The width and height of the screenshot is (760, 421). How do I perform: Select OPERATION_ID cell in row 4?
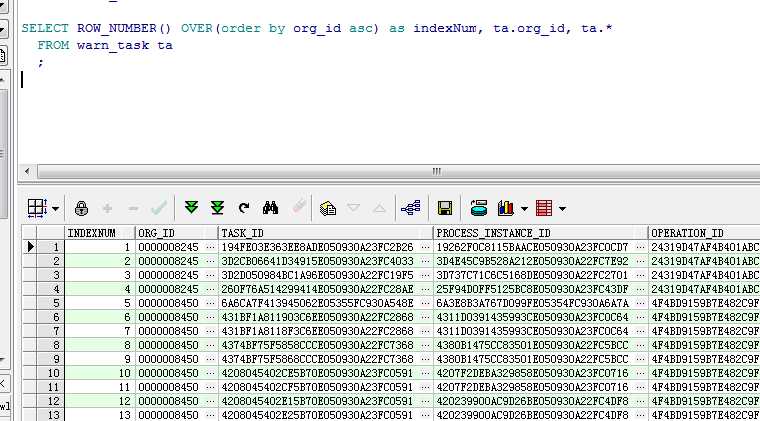tap(704, 289)
